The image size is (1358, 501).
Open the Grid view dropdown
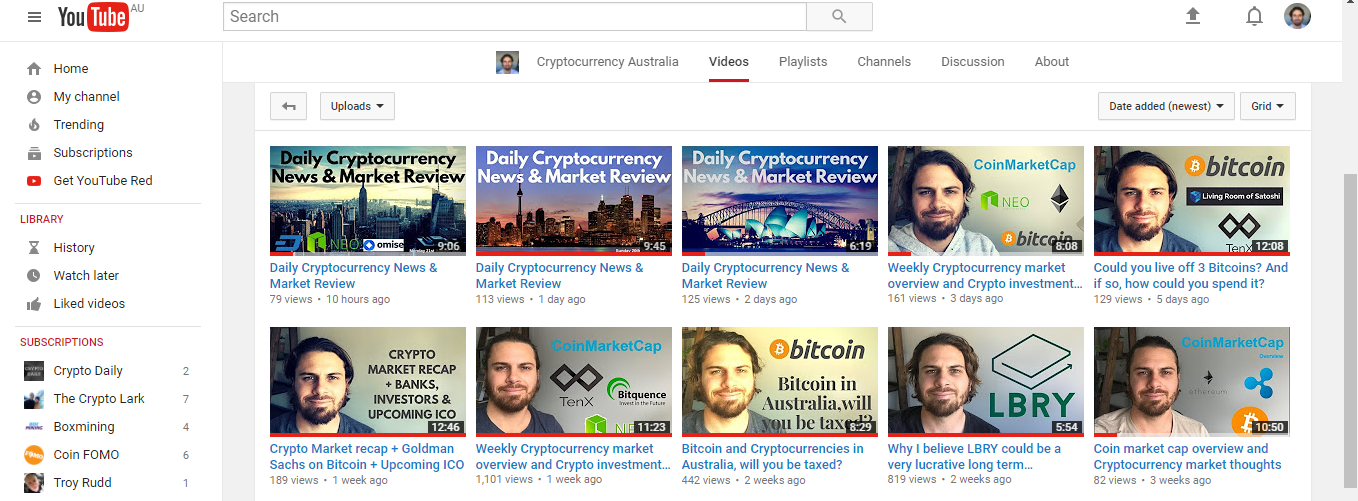(1268, 106)
